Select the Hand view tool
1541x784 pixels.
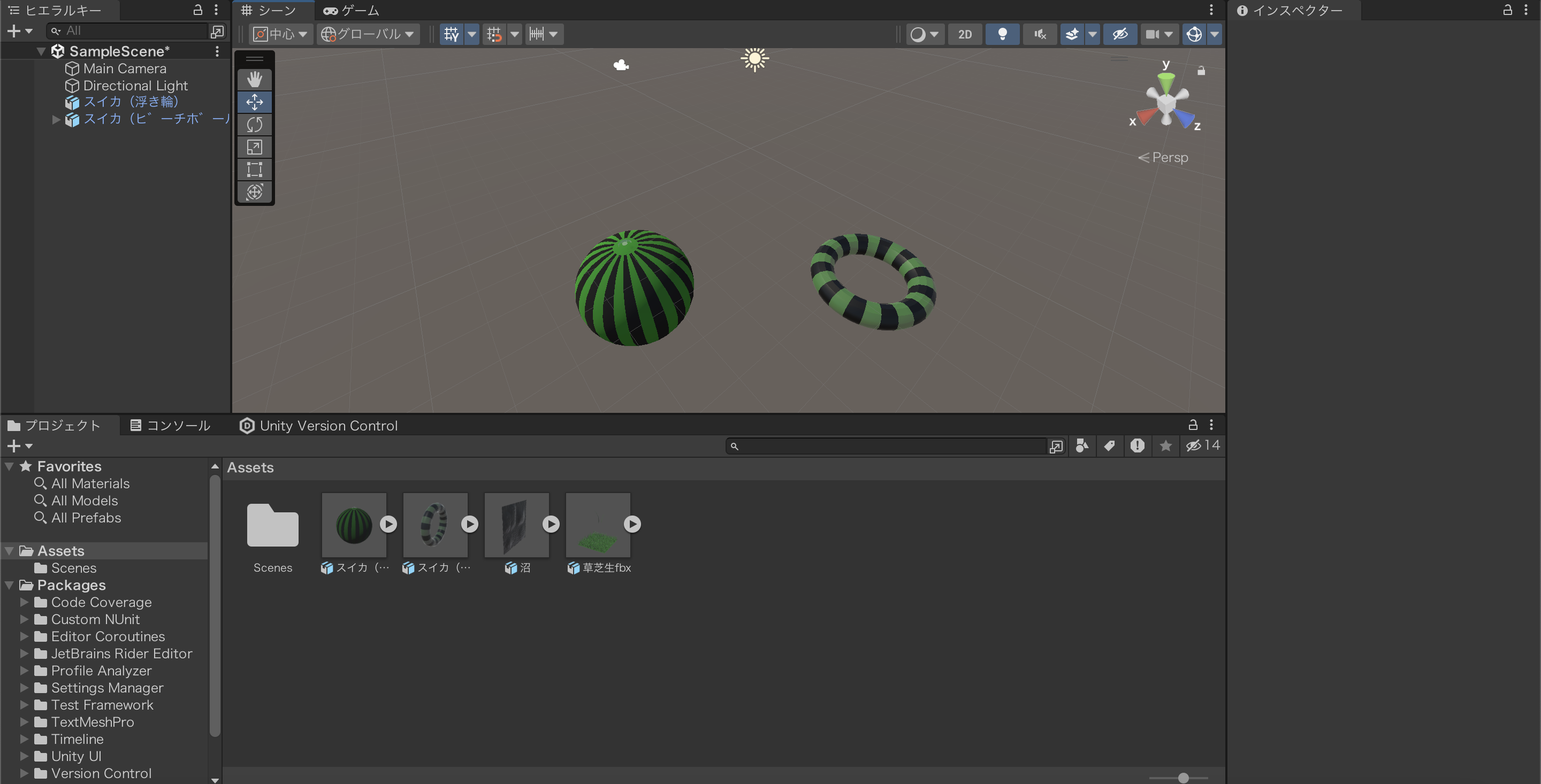pyautogui.click(x=254, y=80)
